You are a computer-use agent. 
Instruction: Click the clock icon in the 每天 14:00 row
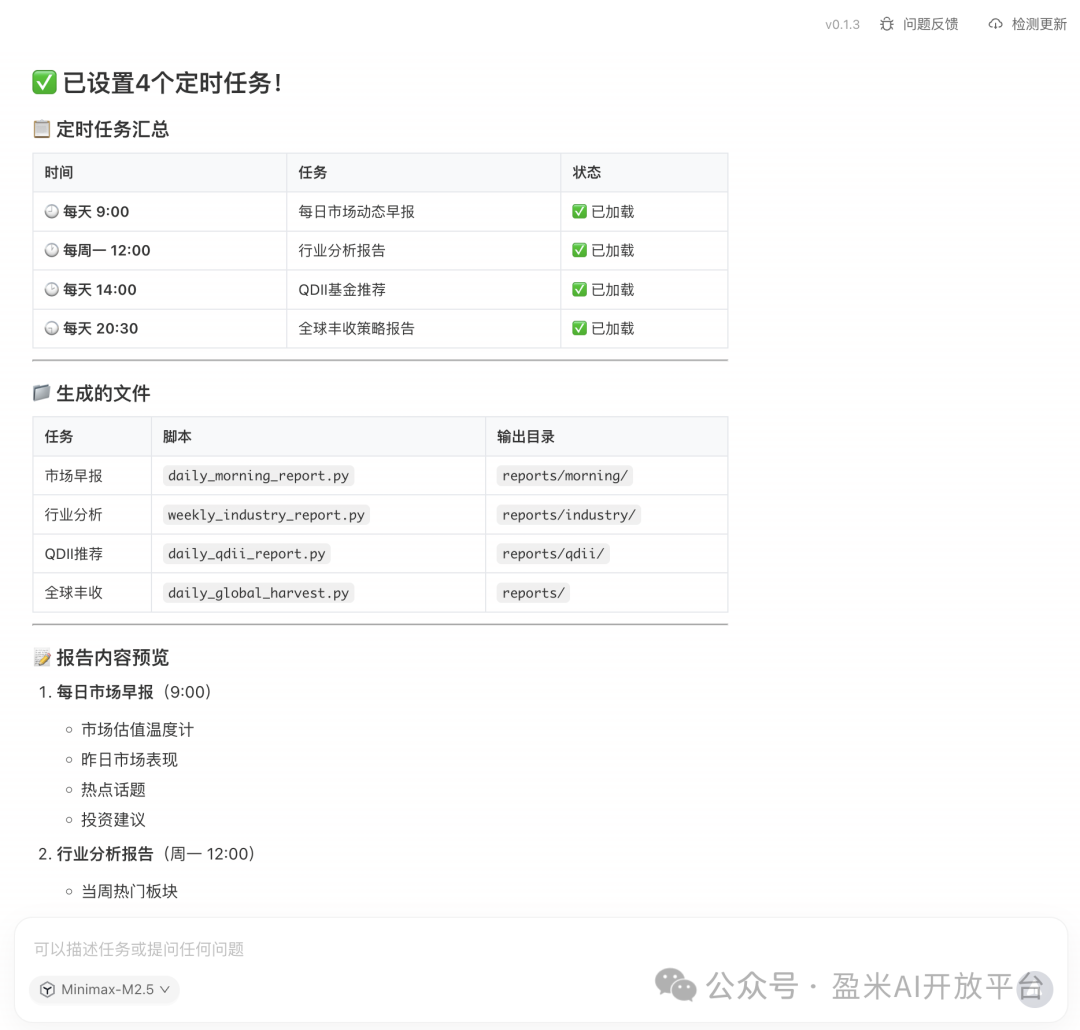[x=51, y=289]
